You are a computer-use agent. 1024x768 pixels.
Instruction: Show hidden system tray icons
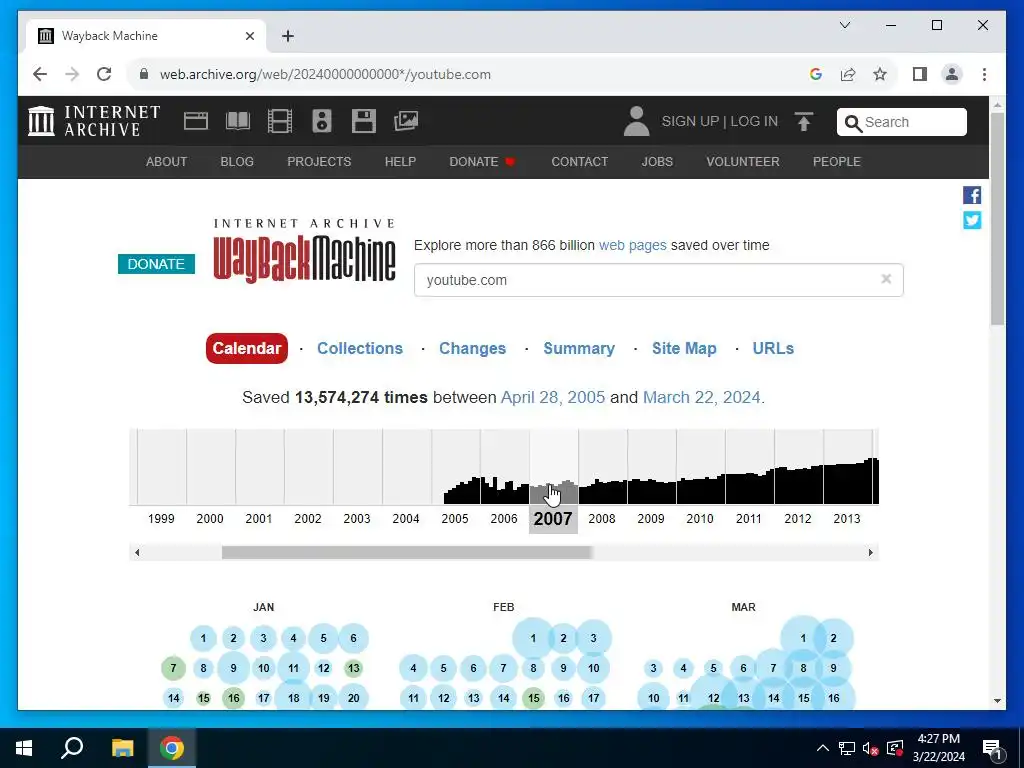[823, 748]
